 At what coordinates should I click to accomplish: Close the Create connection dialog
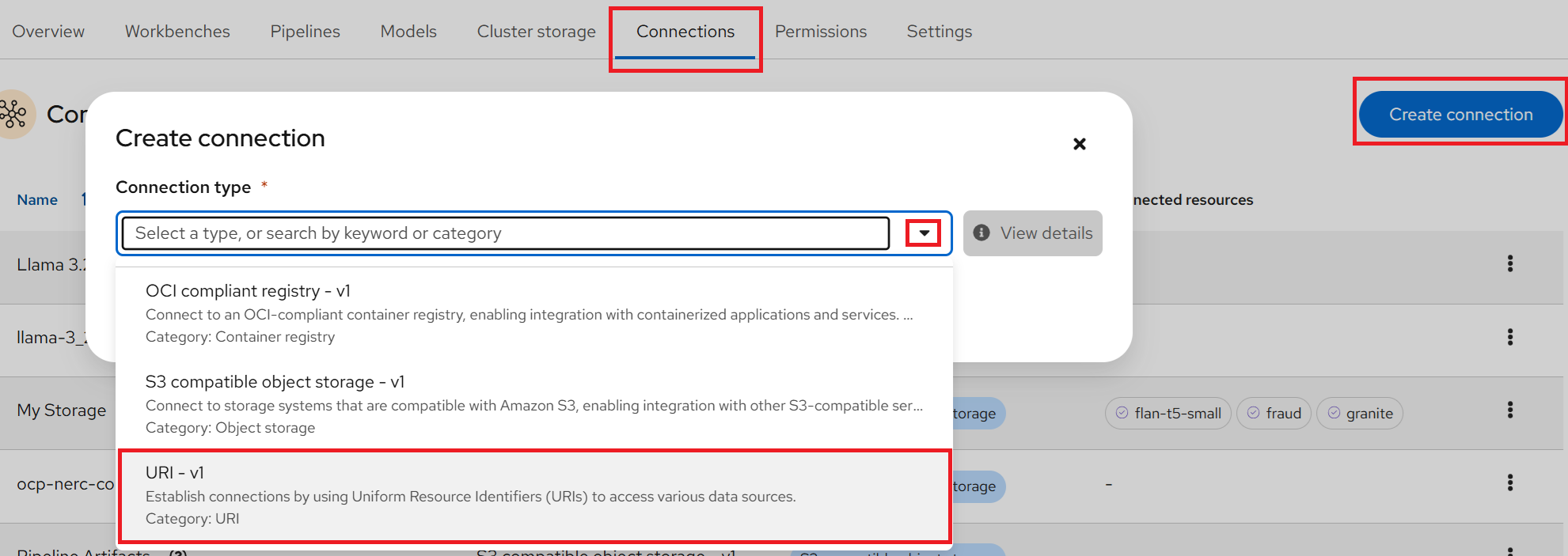[x=1079, y=144]
